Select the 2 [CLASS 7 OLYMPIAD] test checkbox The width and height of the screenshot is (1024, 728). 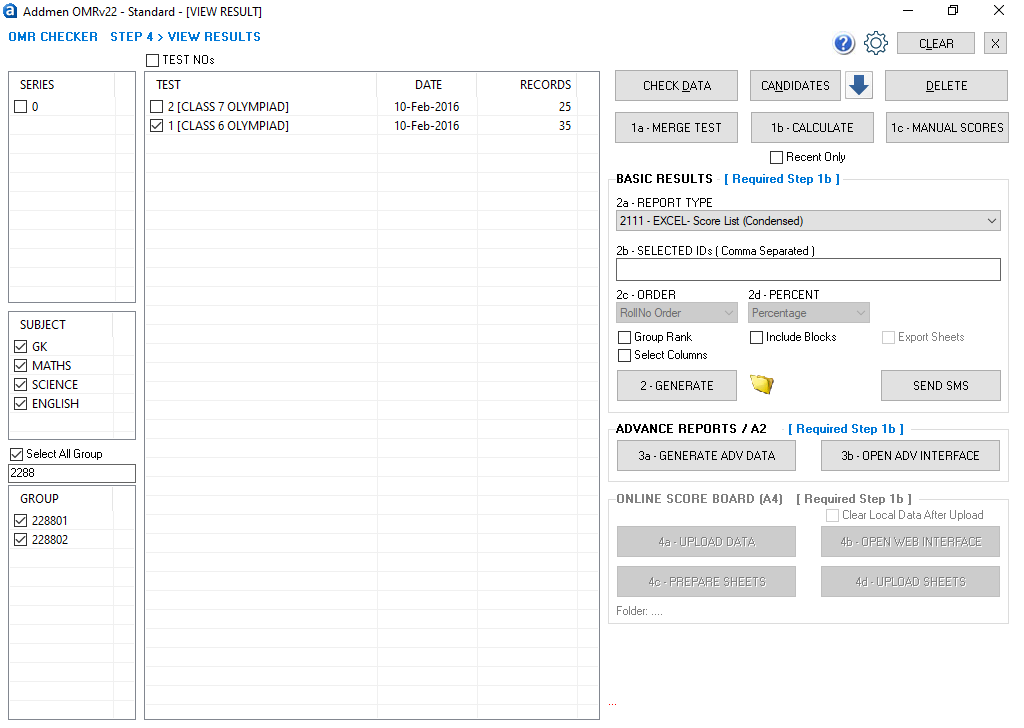pyautogui.click(x=156, y=106)
